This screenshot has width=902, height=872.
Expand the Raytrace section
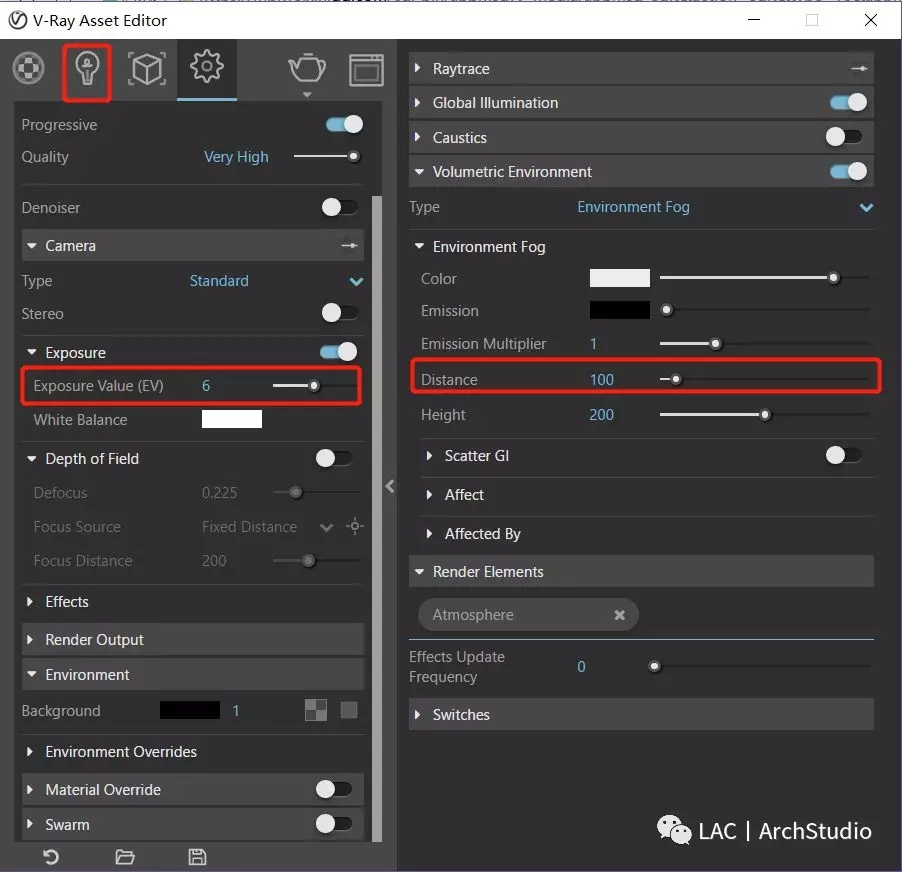[417, 68]
